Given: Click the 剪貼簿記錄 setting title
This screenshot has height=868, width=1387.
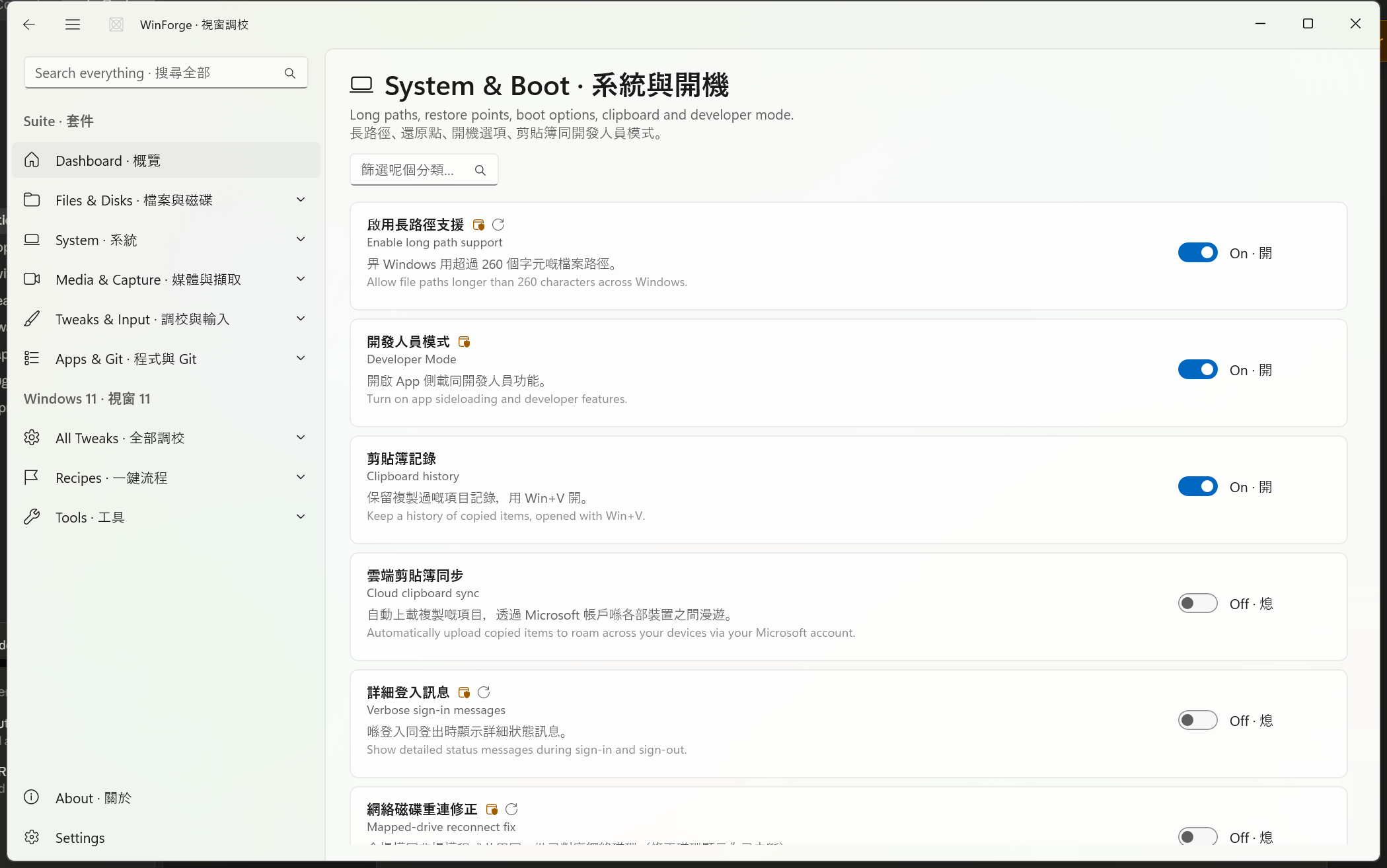Looking at the screenshot, I should tap(401, 458).
